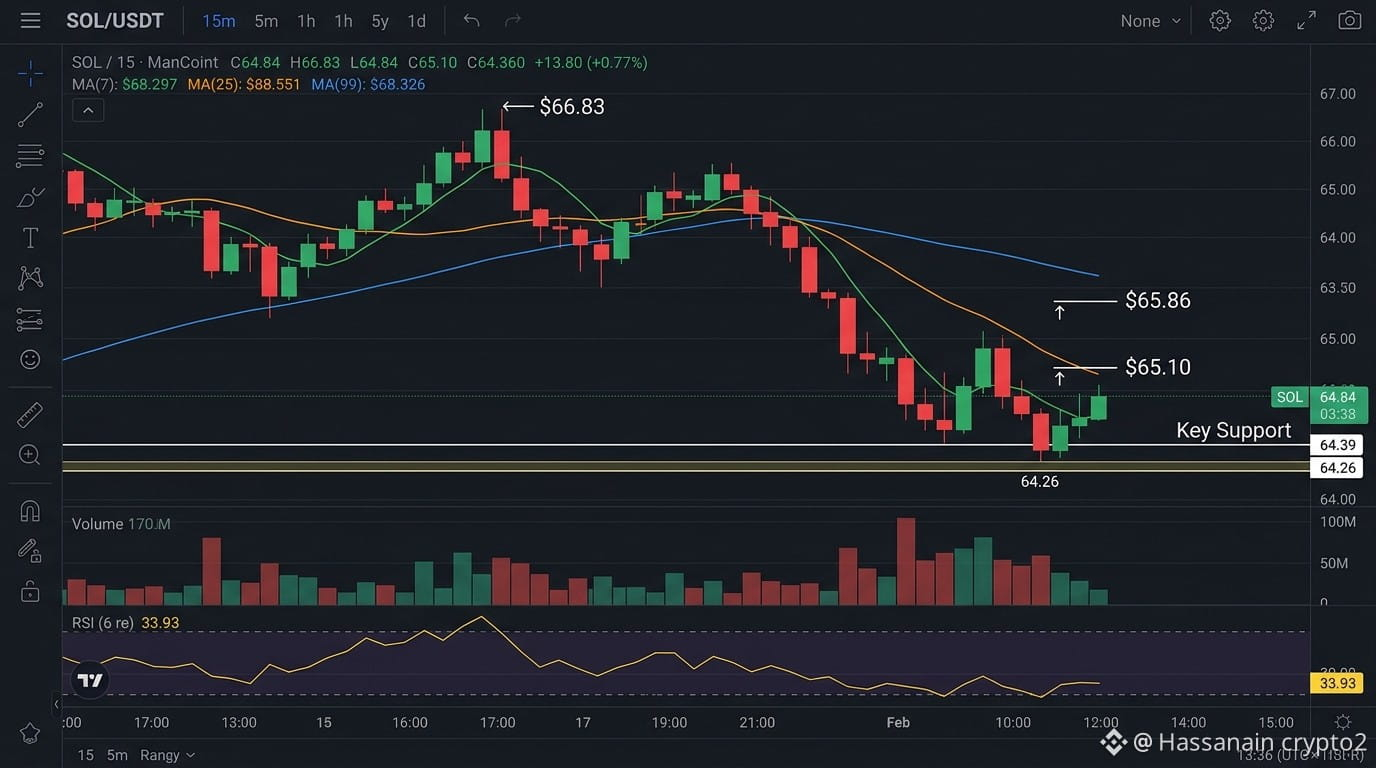Open settings gear next to None dropdown
Screen dimensions: 1376x768
click(1220, 21)
